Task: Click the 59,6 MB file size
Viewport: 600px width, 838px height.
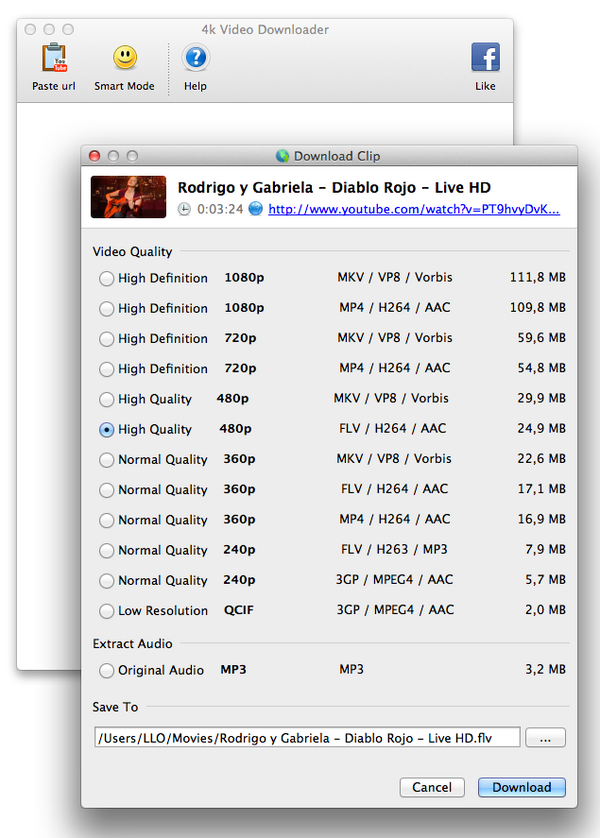Action: [x=541, y=338]
